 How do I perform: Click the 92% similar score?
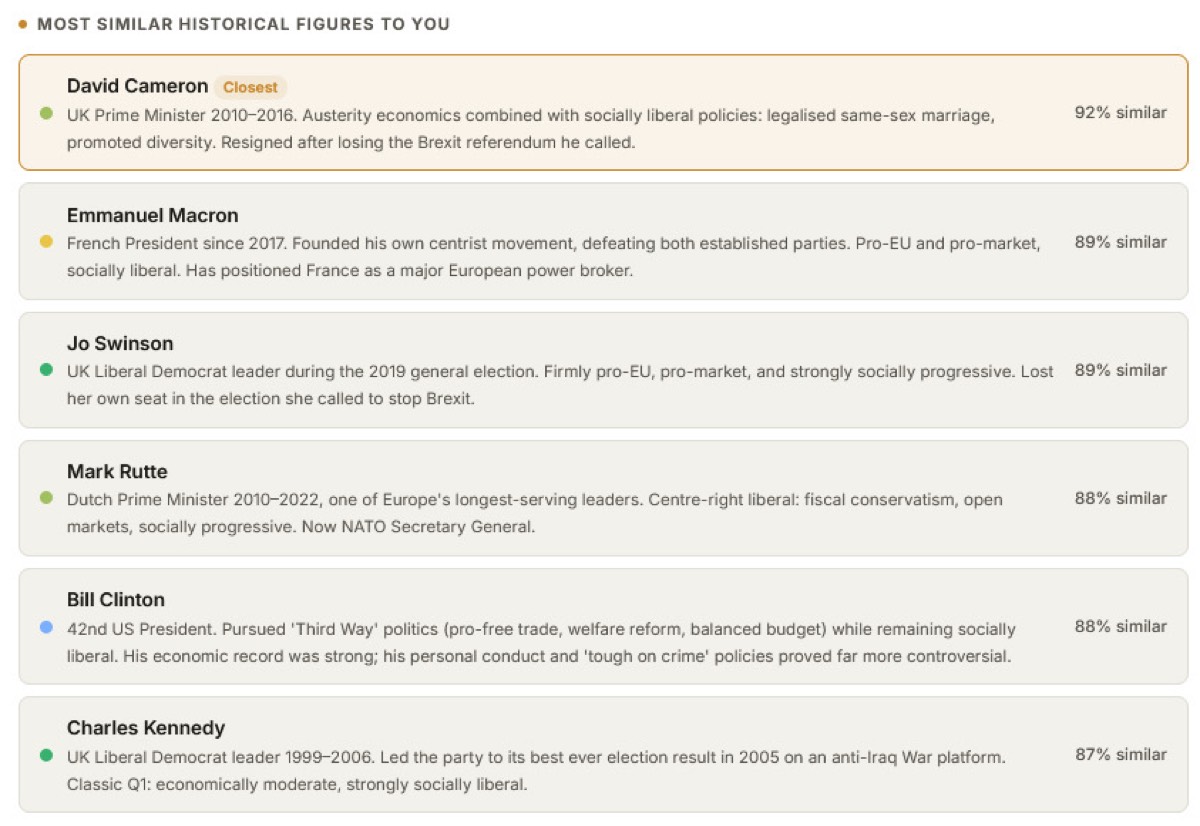point(1120,113)
